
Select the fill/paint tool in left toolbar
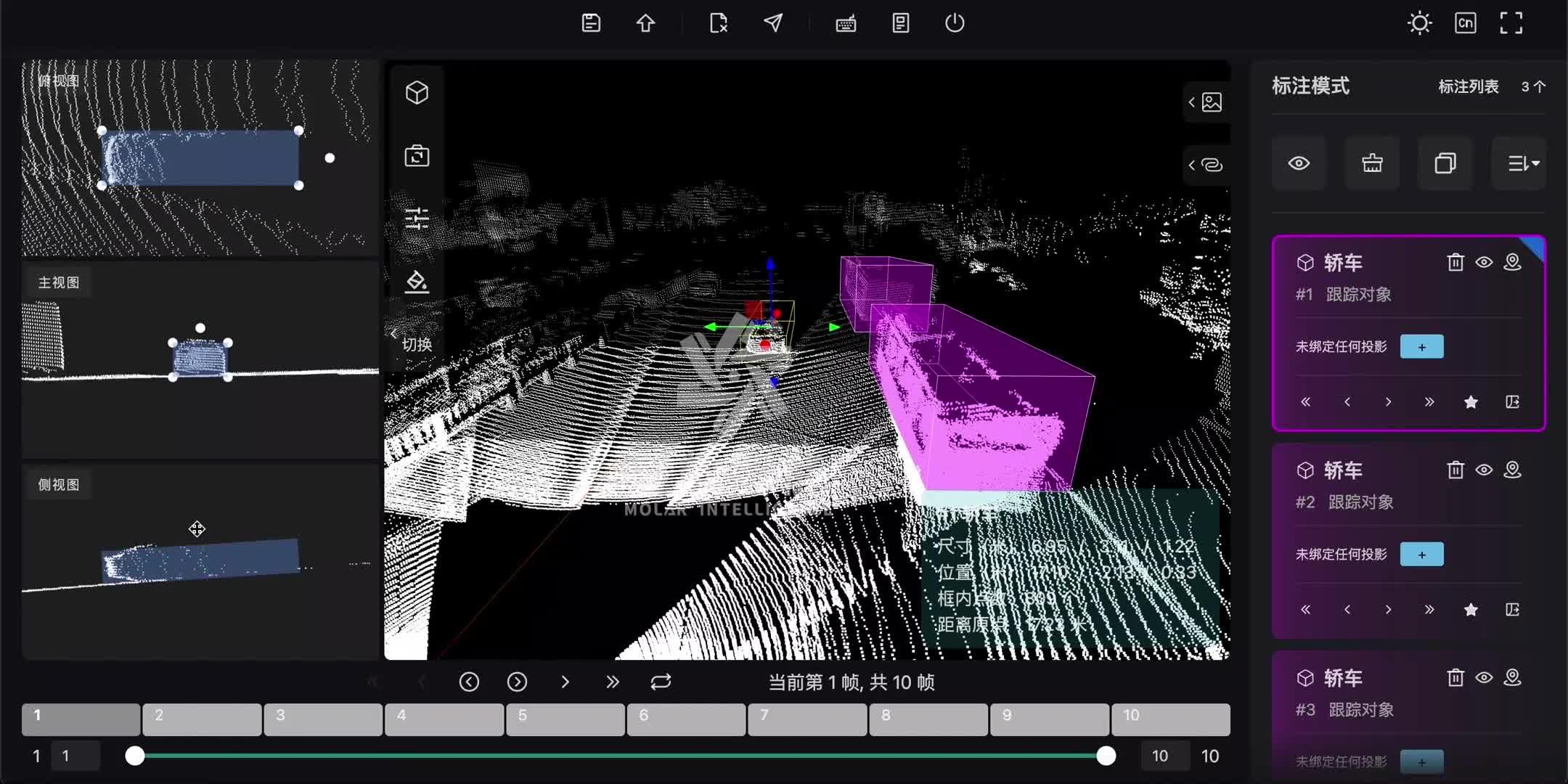(416, 282)
